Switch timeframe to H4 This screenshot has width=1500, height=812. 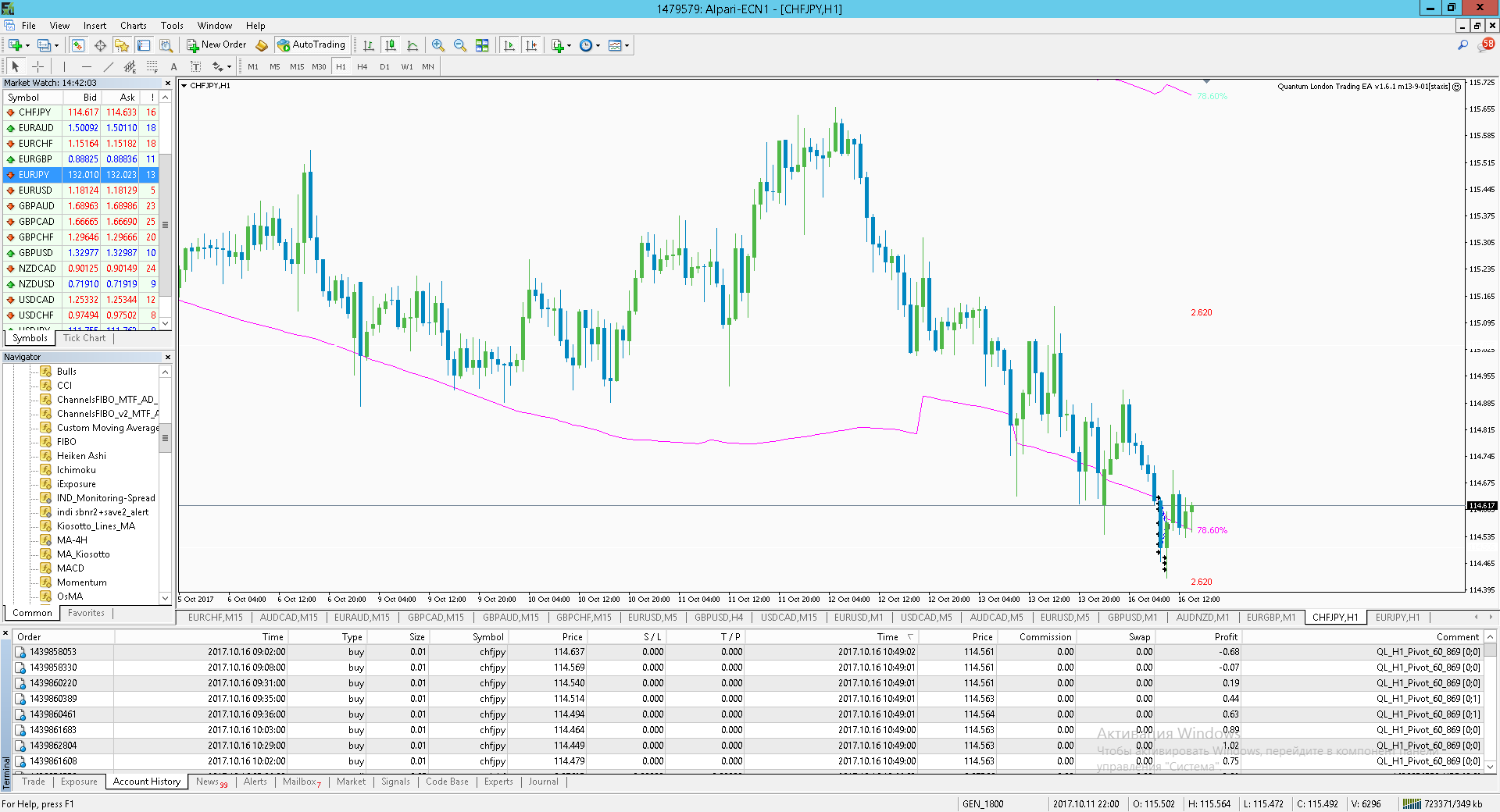pyautogui.click(x=362, y=66)
